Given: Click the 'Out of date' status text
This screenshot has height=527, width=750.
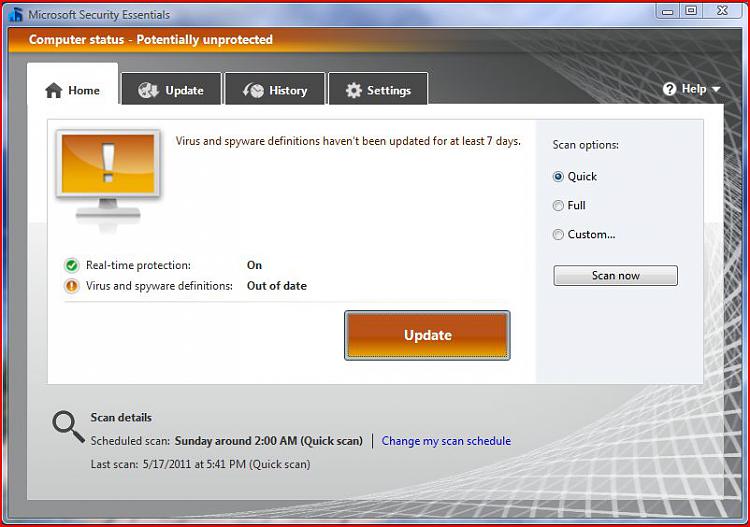Looking at the screenshot, I should tap(277, 286).
